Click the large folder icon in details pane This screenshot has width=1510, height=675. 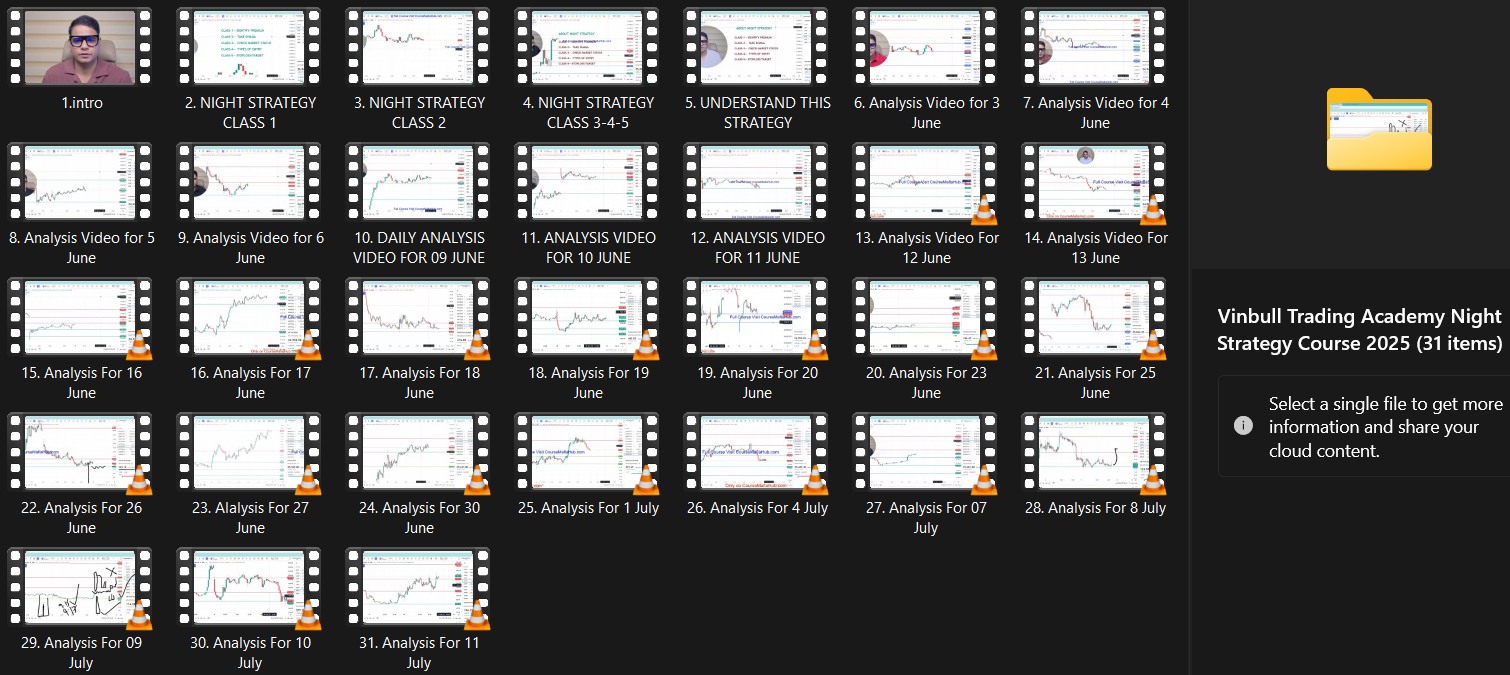[1379, 130]
